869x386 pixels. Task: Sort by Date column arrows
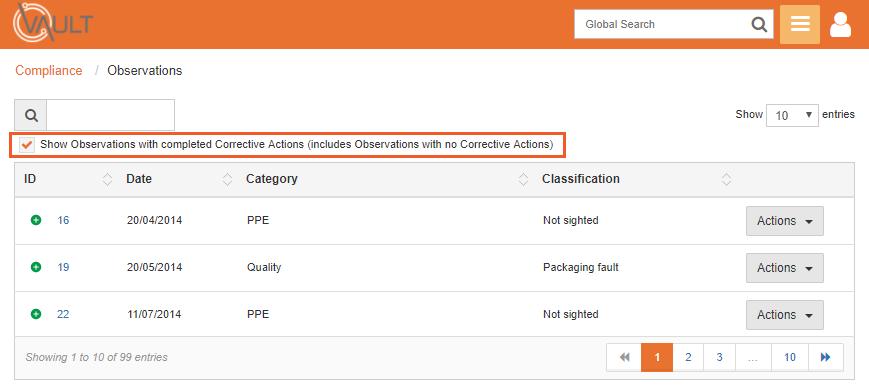point(227,179)
